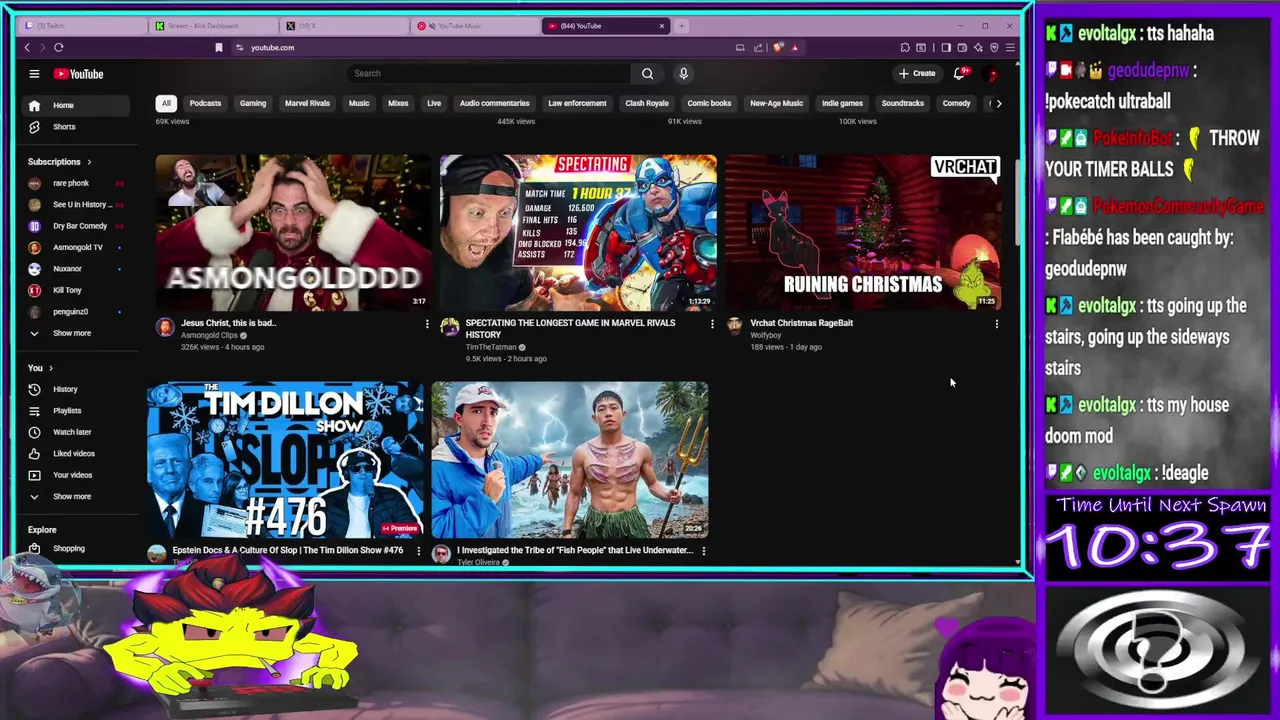
Task: Bookmark this page icon in address bar
Action: tap(218, 47)
